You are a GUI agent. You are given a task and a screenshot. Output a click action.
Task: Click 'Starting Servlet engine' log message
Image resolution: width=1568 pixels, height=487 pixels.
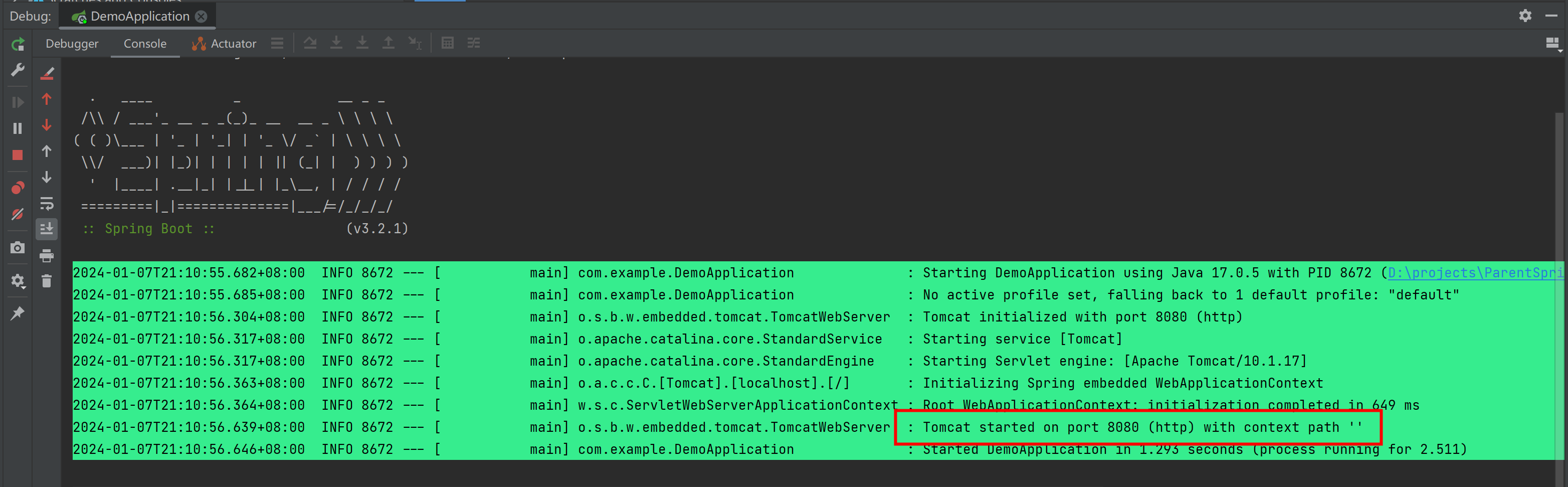pyautogui.click(x=1114, y=361)
